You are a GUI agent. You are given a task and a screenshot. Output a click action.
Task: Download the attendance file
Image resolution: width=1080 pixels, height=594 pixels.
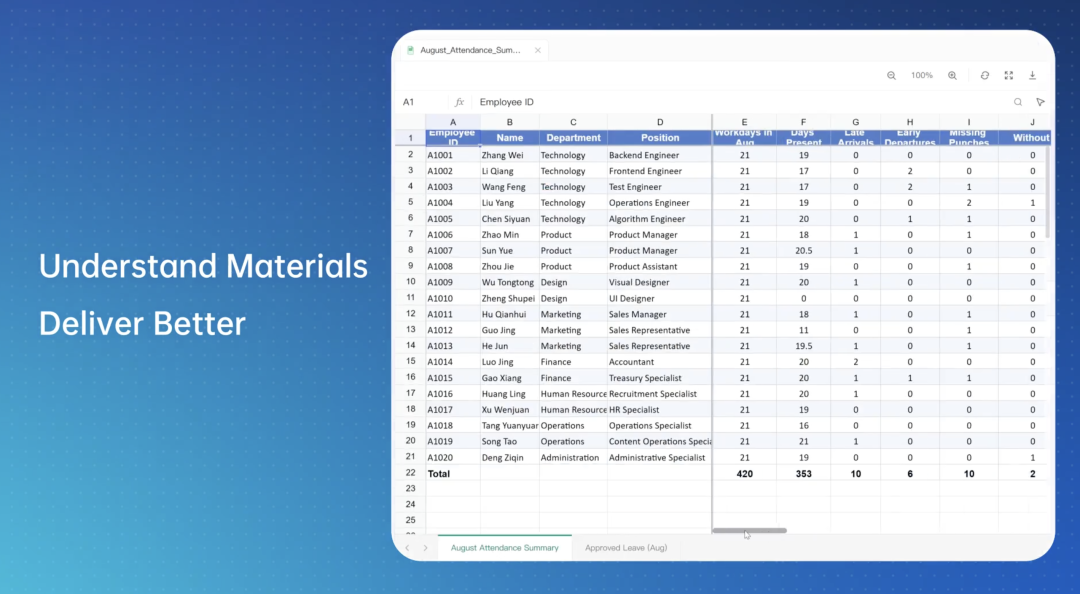(1032, 76)
